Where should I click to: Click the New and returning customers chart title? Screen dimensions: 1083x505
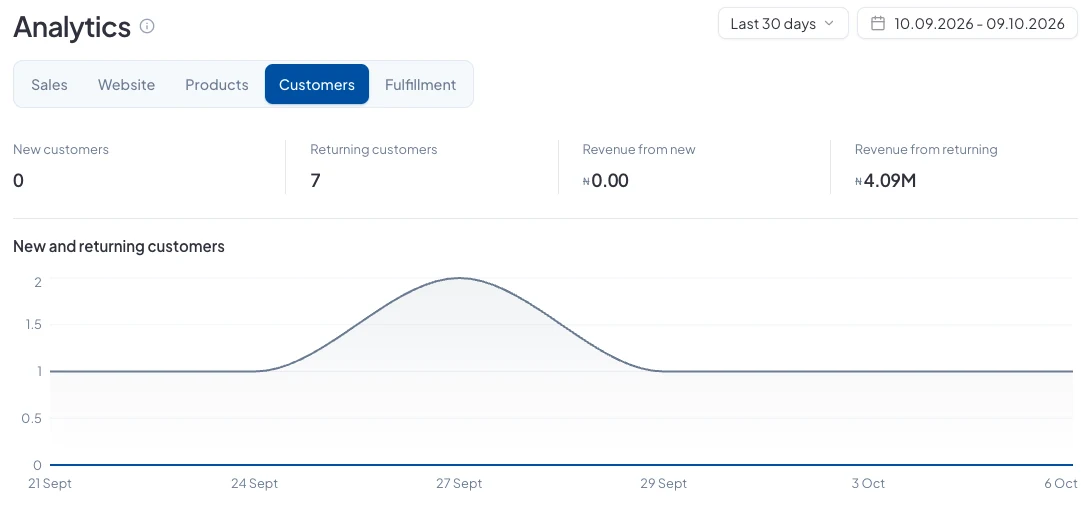coord(119,246)
